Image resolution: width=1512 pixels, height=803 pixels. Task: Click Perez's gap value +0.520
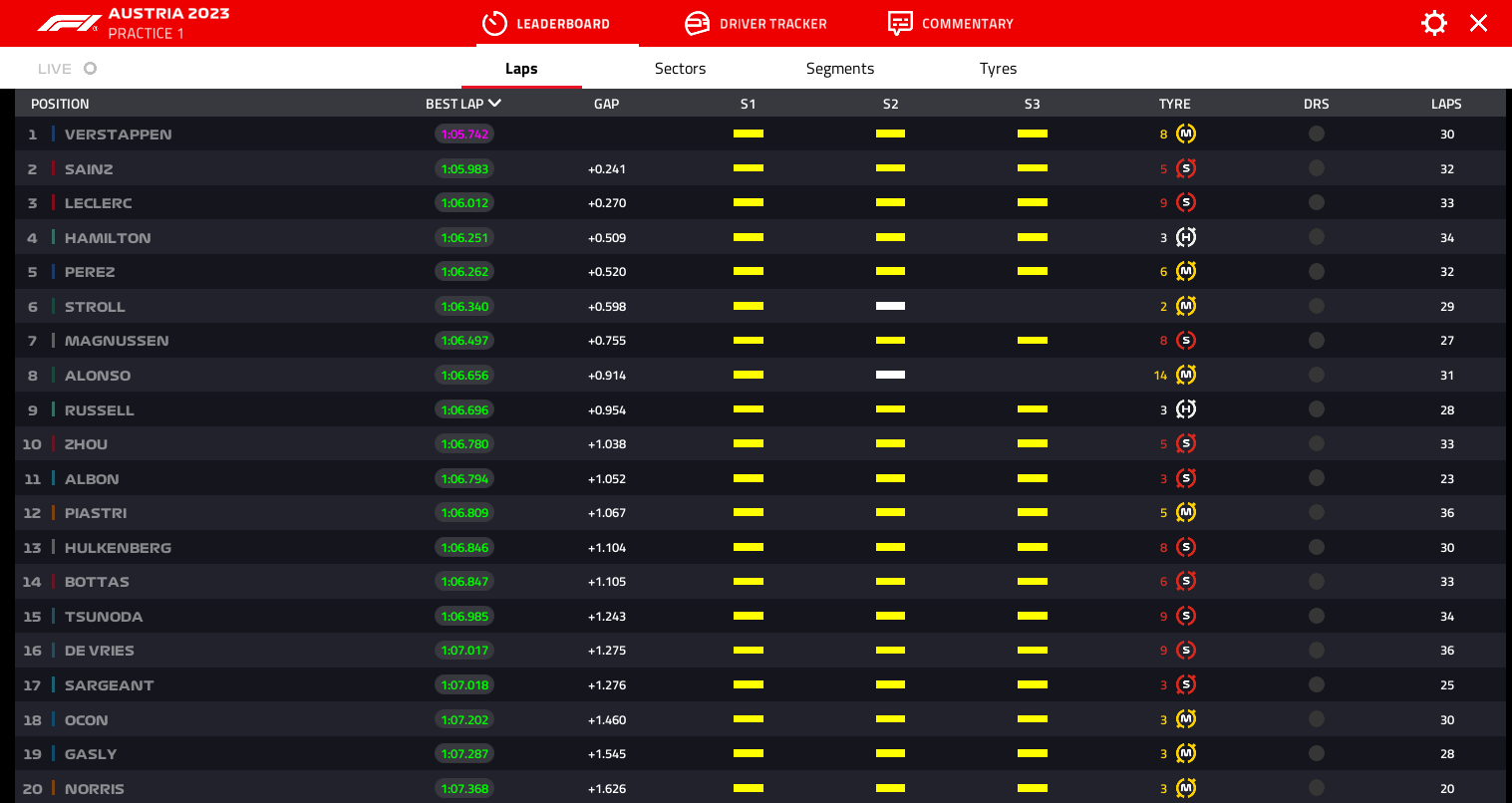[607, 272]
